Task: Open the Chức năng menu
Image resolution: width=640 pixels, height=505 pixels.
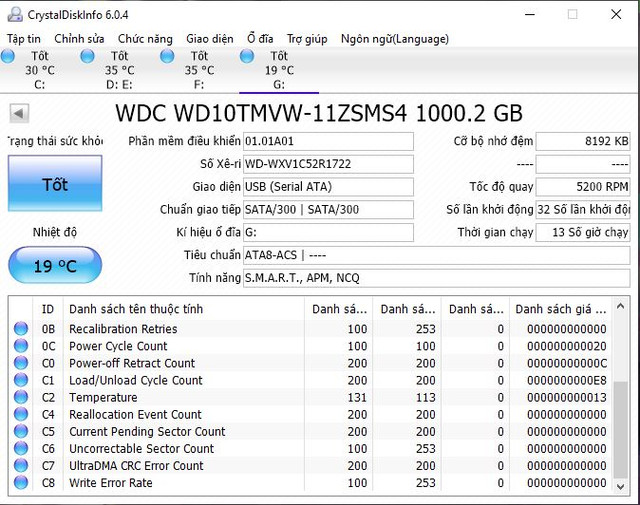Action: 145,39
